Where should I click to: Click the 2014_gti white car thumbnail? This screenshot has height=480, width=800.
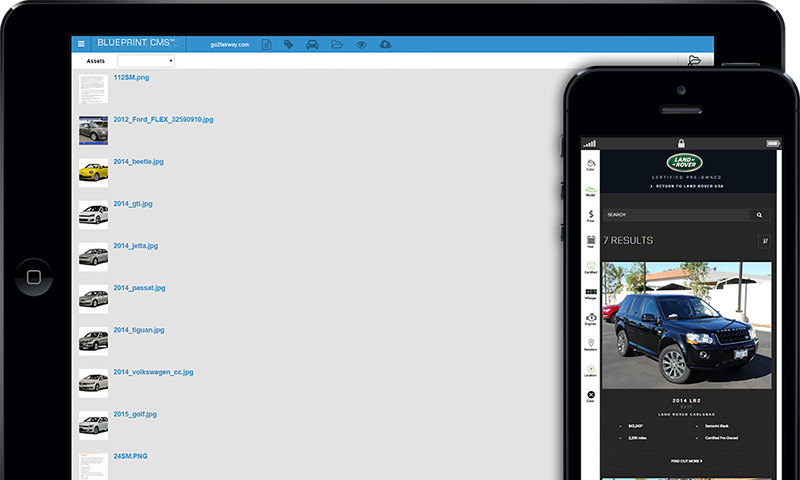(x=93, y=215)
